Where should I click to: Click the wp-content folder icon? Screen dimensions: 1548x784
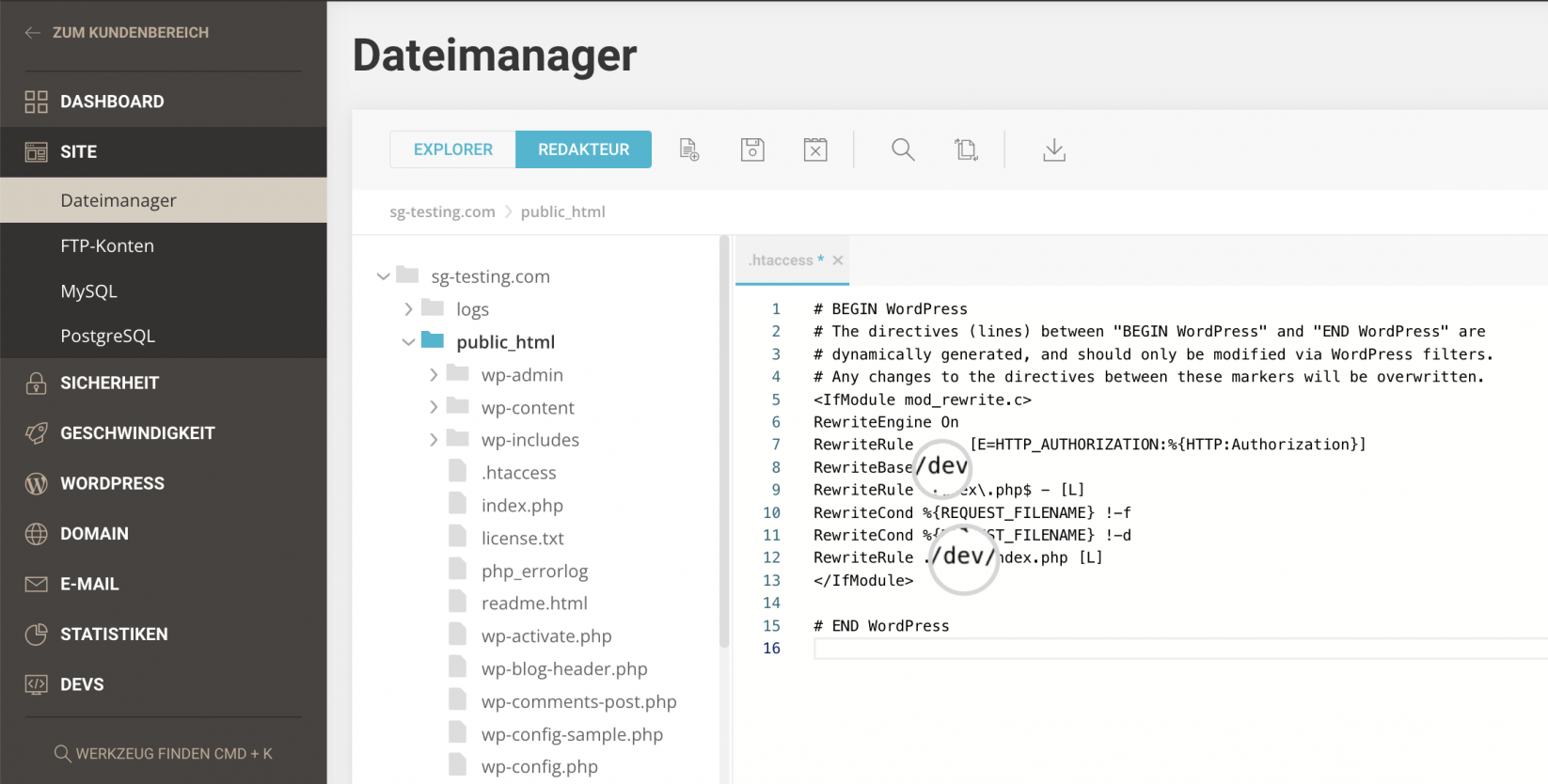coord(458,406)
